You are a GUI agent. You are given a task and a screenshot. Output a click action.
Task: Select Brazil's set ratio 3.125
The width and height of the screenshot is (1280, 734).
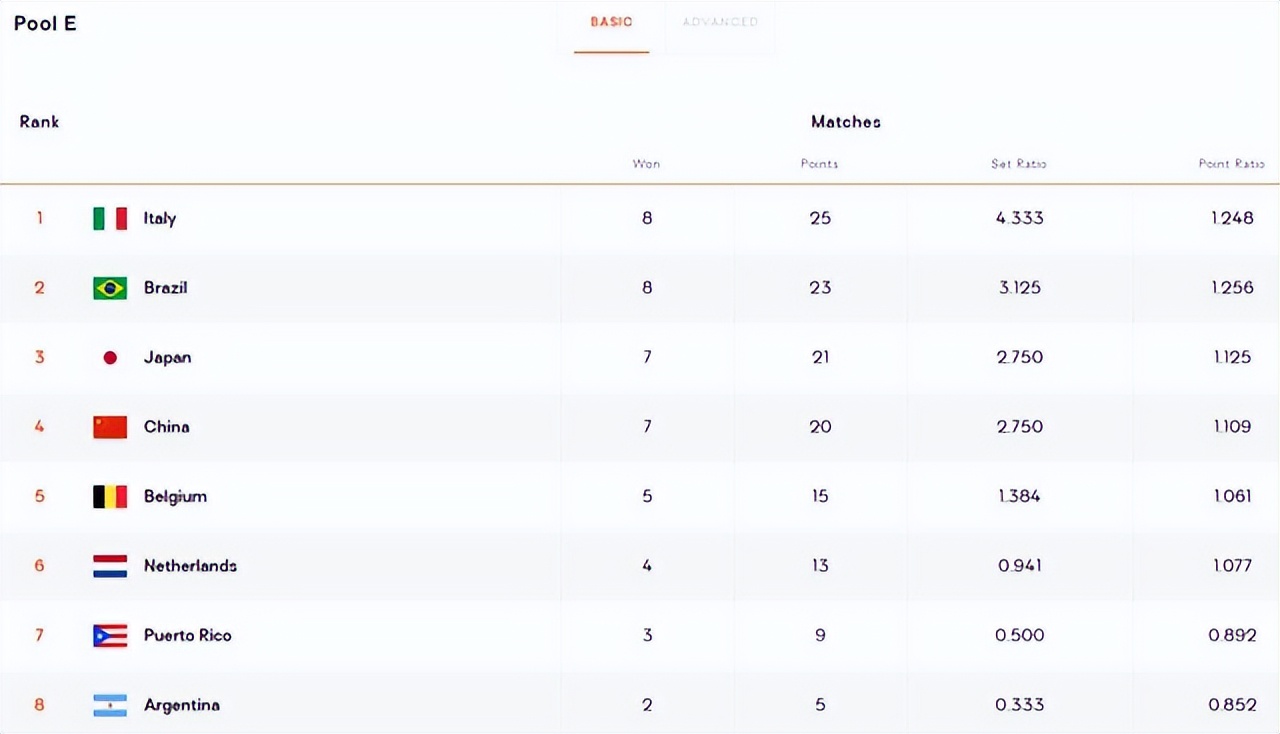[1019, 288]
